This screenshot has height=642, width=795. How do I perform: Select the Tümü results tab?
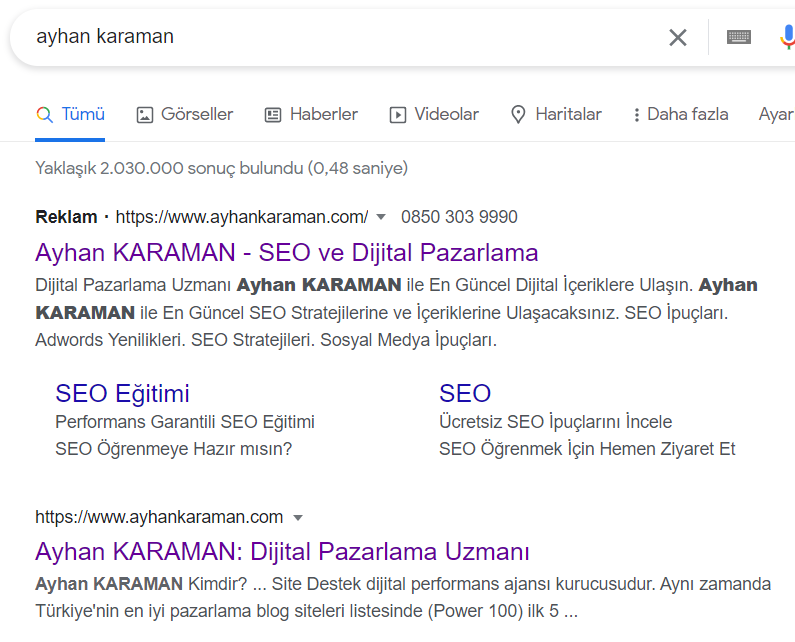point(70,115)
